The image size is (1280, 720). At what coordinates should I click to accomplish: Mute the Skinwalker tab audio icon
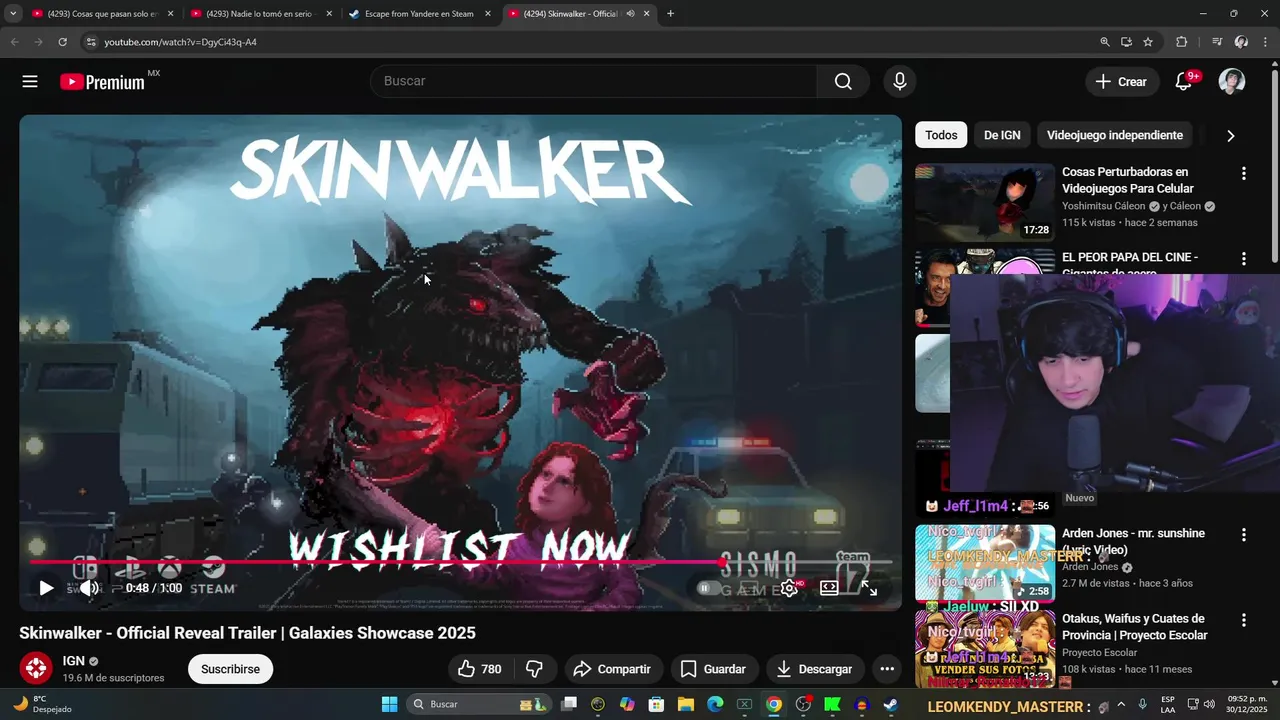pos(630,14)
